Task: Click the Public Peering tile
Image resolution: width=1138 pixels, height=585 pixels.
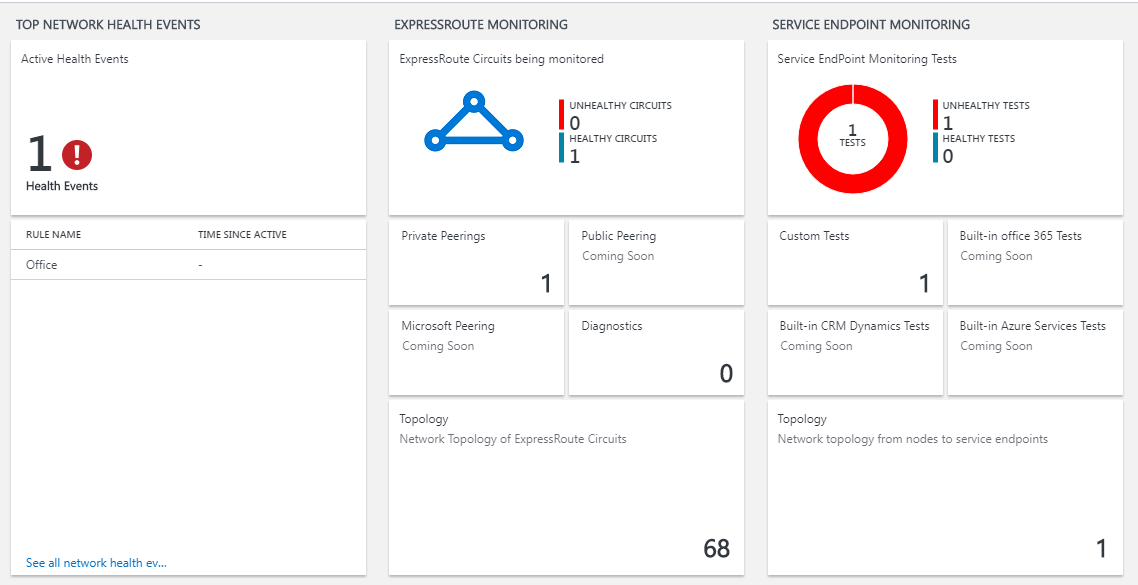Action: coord(656,262)
